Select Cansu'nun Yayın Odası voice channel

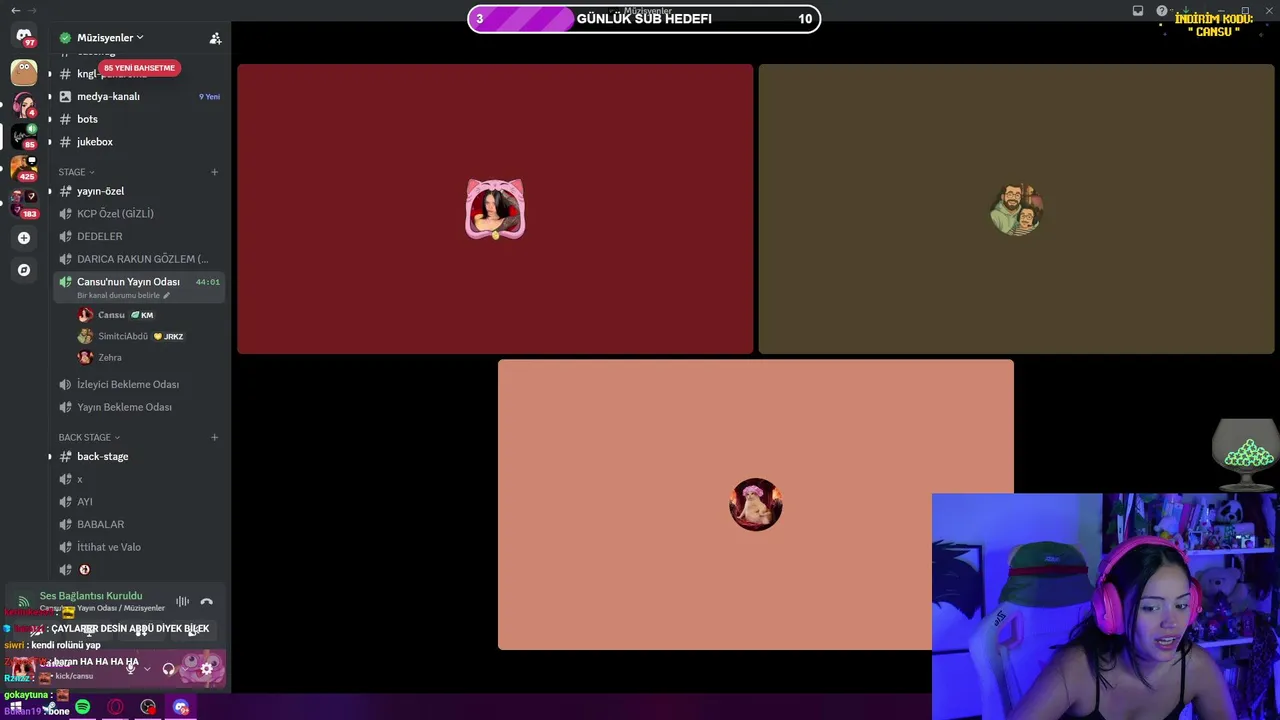(138, 287)
